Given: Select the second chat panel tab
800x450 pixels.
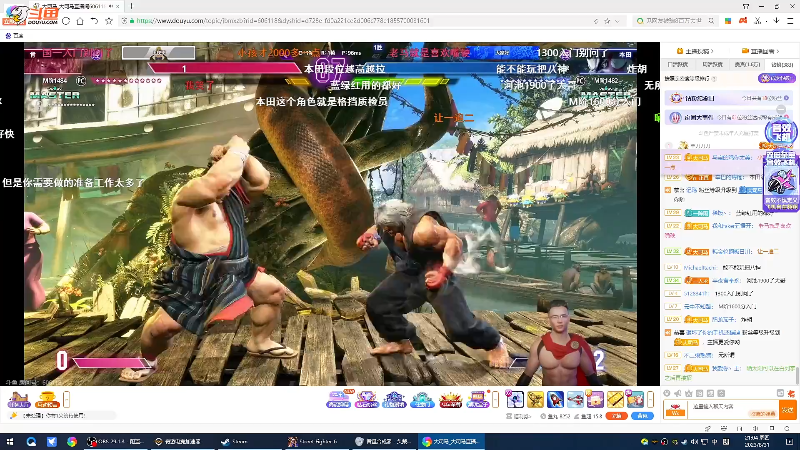Looking at the screenshot, I should click(712, 65).
